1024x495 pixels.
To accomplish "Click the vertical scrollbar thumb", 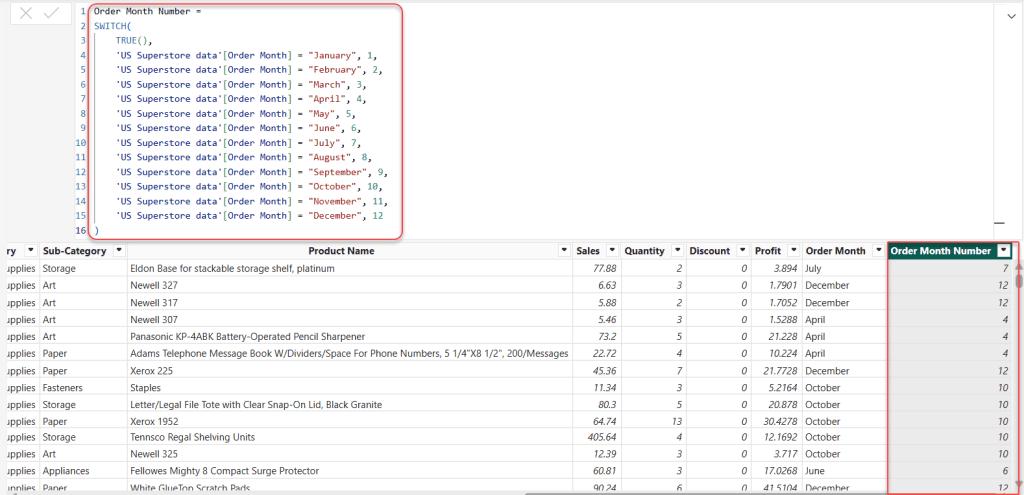I will point(1019,281).
